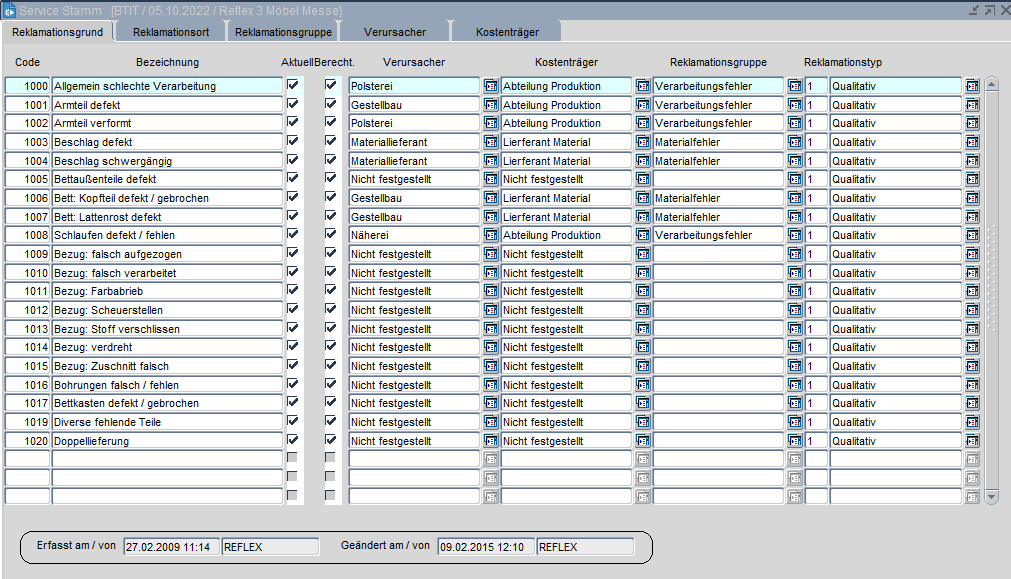The image size is (1011, 579).
Task: Open Kostenträger value list for code 1017
Action: (x=642, y=403)
